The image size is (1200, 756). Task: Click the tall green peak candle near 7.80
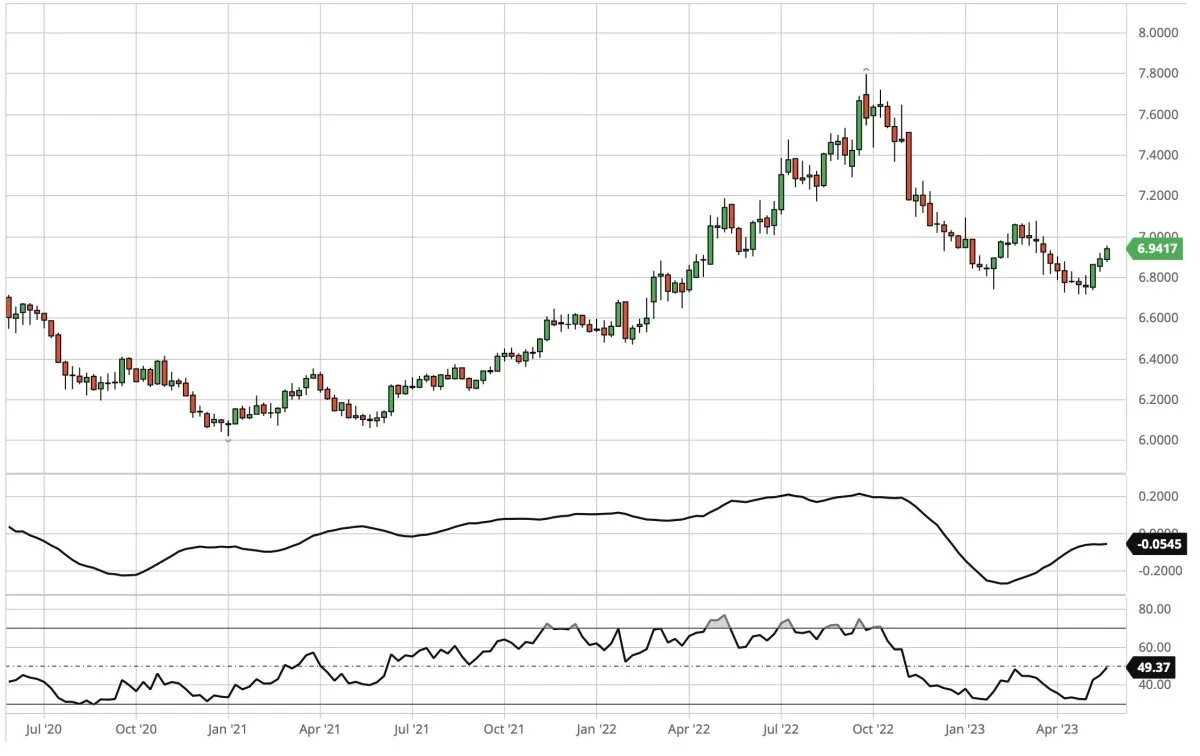(x=859, y=123)
